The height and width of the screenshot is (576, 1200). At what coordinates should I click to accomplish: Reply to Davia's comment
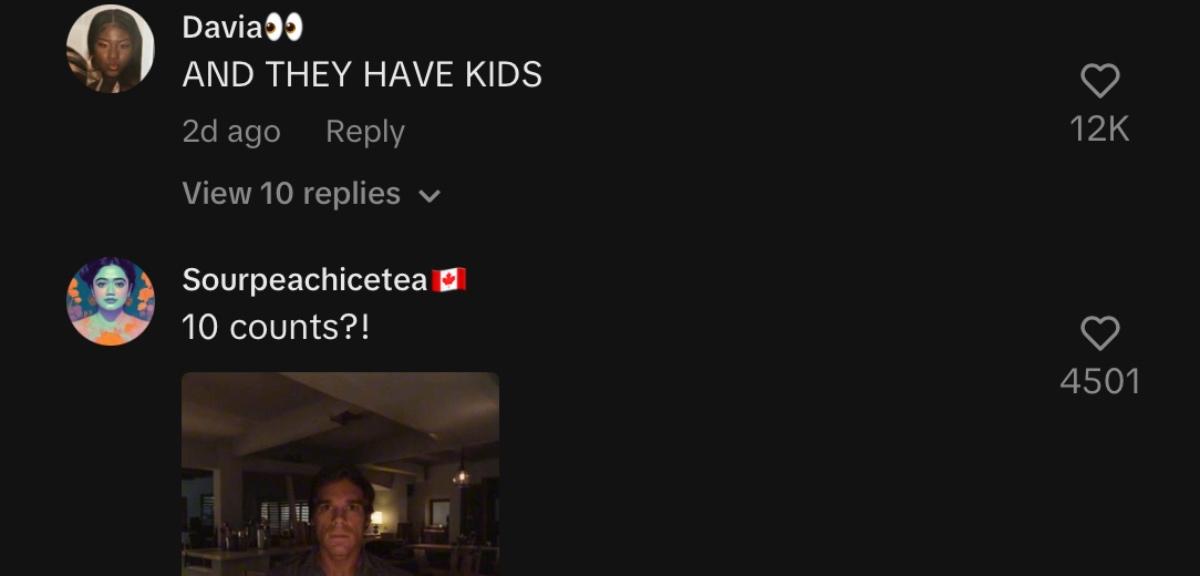(x=365, y=132)
